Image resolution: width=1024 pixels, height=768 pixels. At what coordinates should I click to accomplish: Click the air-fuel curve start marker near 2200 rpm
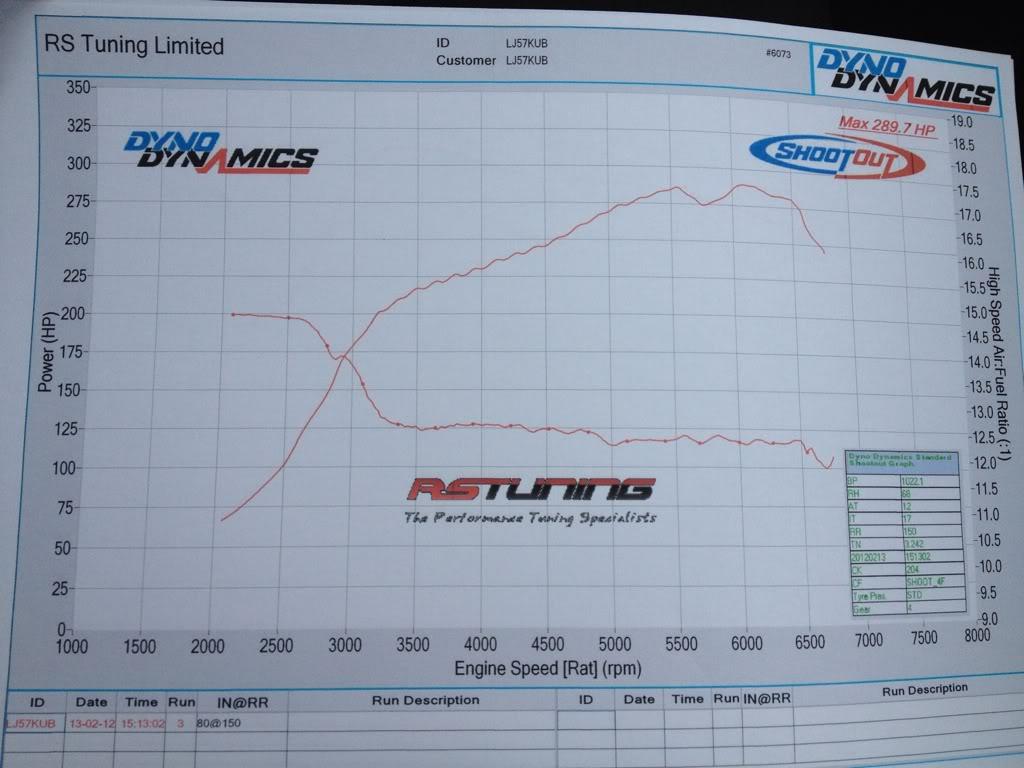tap(232, 314)
